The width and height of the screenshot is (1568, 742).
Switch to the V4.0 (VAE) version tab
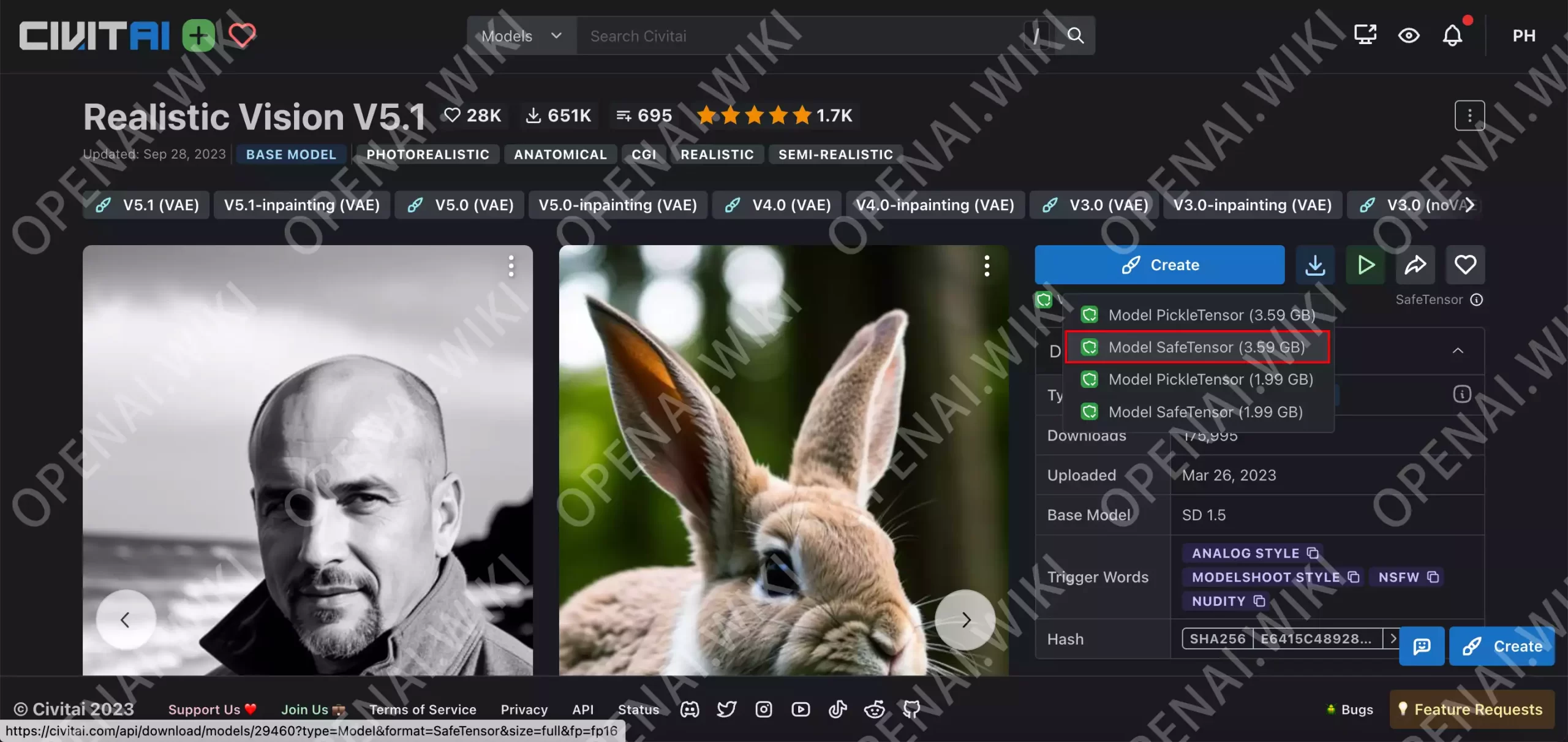[777, 205]
